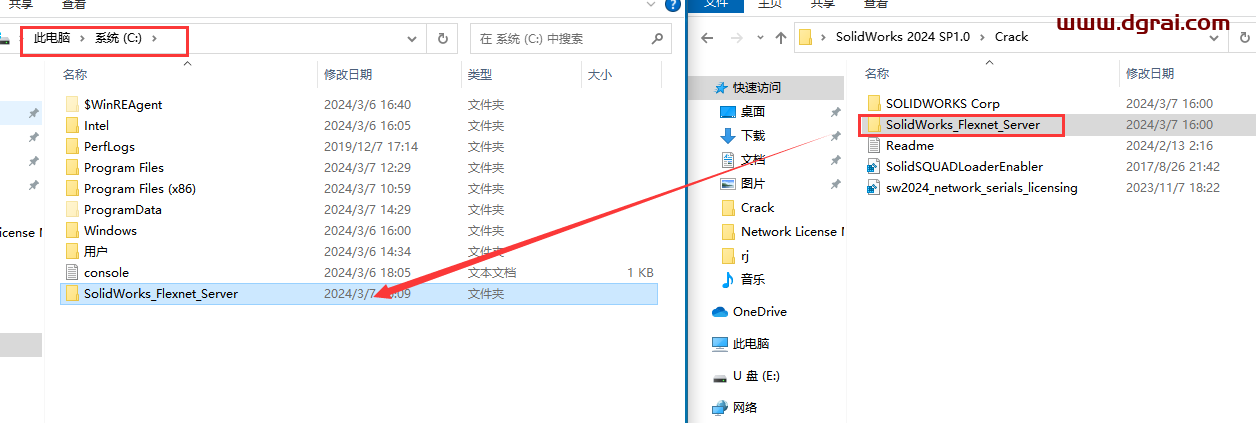
Task: Select the Program Files (x86) folder icon
Action: [x=71, y=188]
